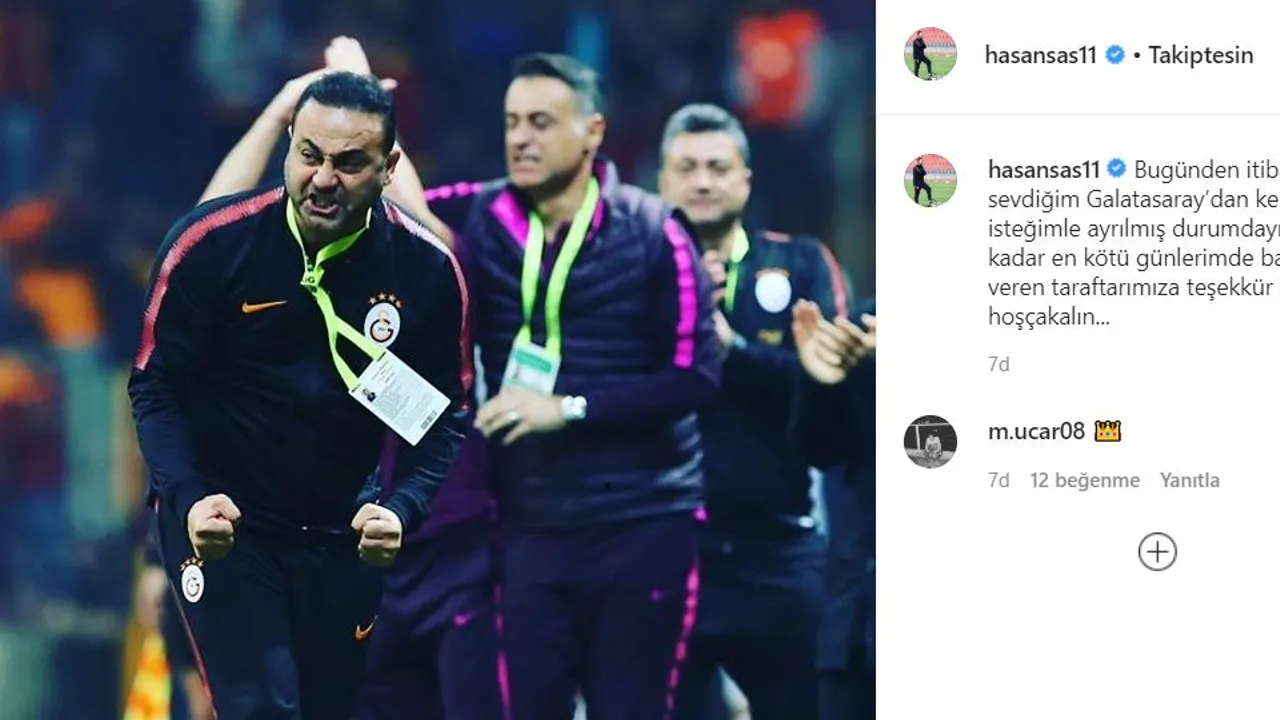Click the Takiptesin following button
1280x720 pixels.
pos(1200,55)
